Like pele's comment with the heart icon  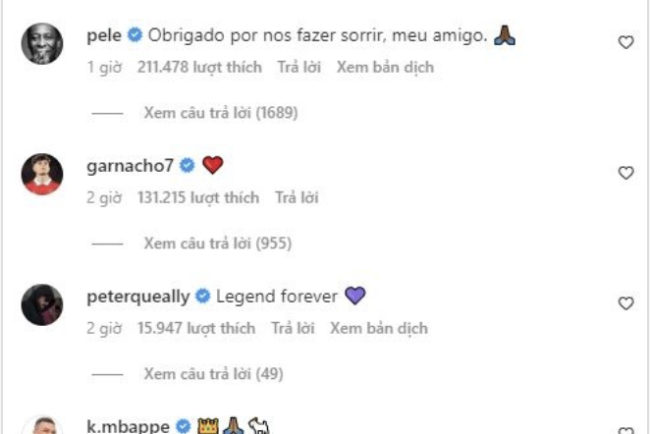[626, 42]
